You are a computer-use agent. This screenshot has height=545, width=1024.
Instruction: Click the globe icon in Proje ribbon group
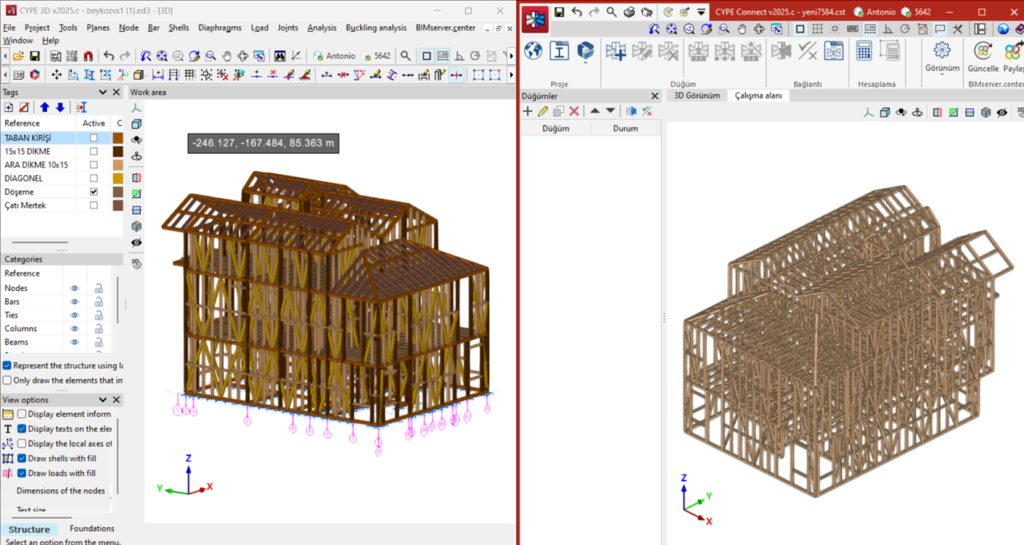click(x=533, y=51)
